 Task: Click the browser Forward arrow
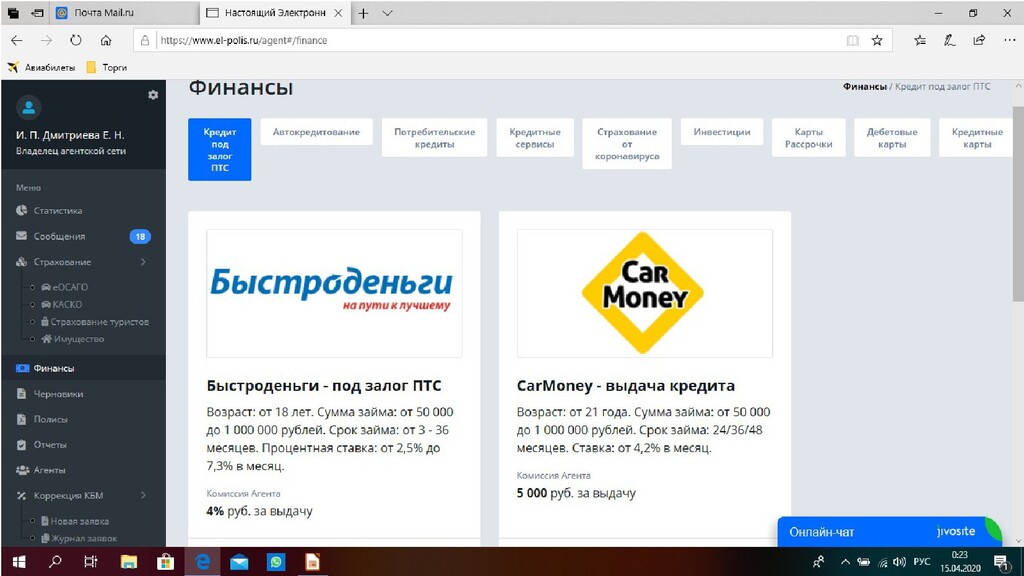coord(46,40)
